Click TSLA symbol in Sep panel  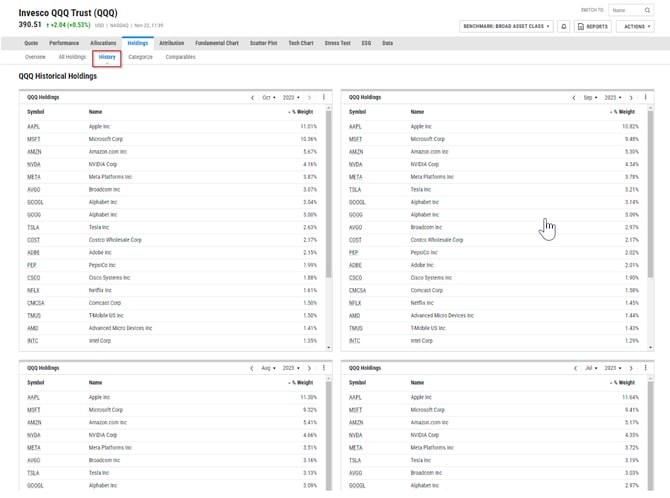click(x=355, y=190)
